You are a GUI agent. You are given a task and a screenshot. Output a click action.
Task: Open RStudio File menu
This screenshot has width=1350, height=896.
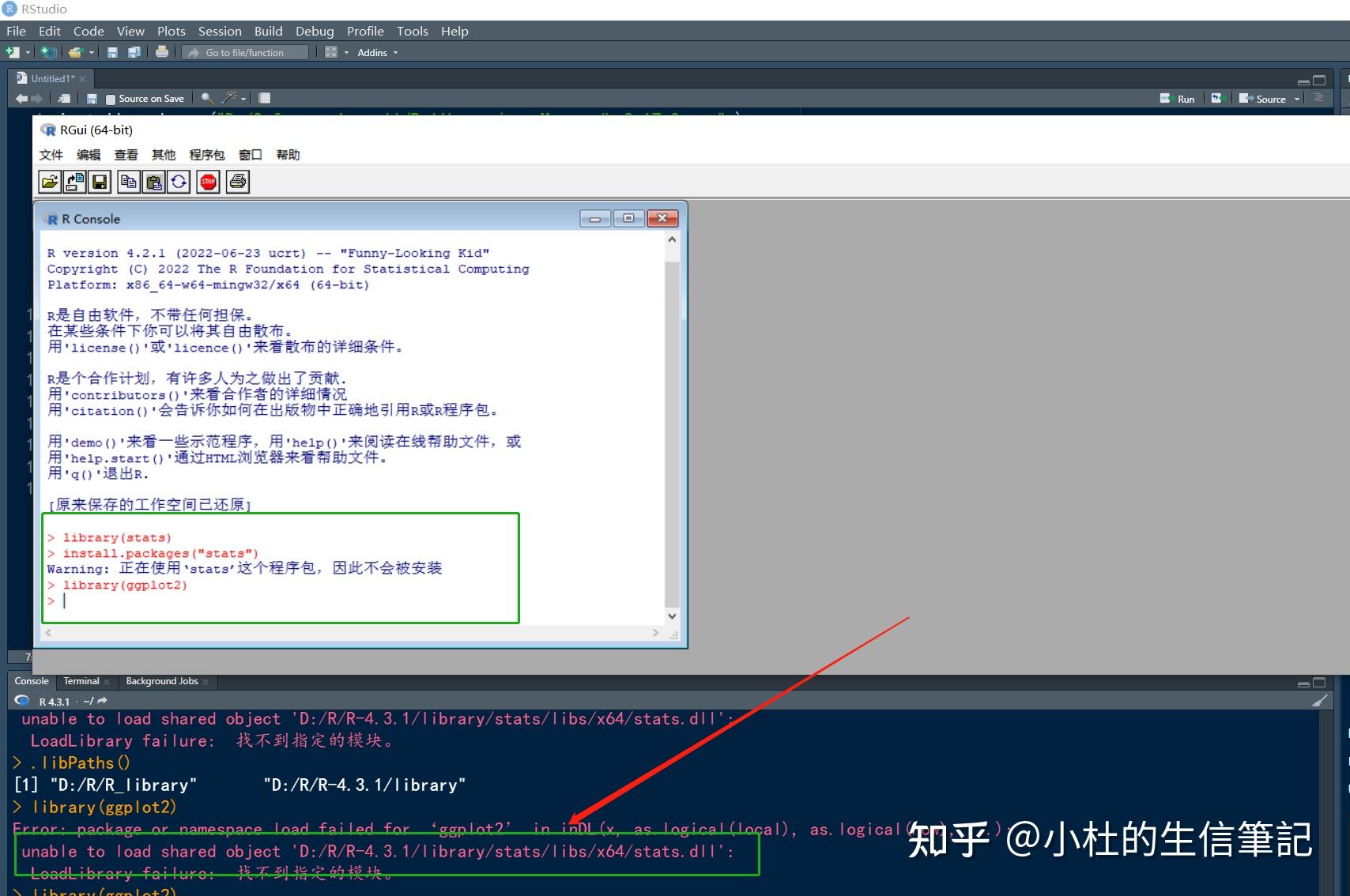click(16, 31)
